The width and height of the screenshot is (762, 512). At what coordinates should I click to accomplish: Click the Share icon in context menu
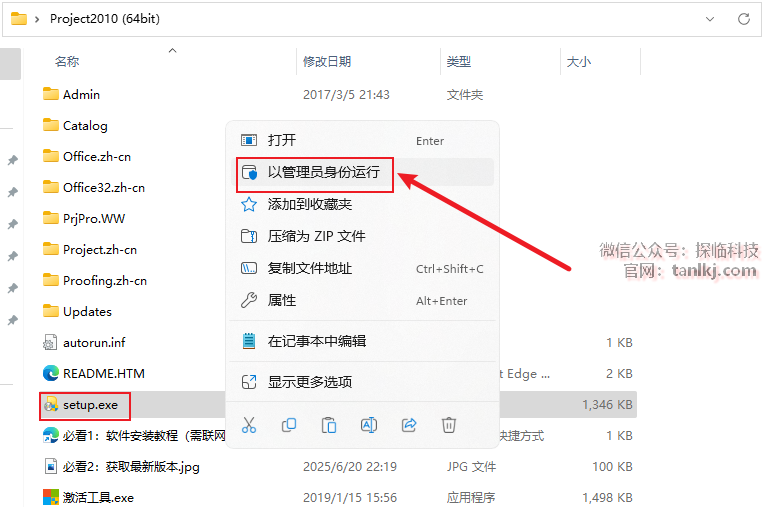(409, 425)
